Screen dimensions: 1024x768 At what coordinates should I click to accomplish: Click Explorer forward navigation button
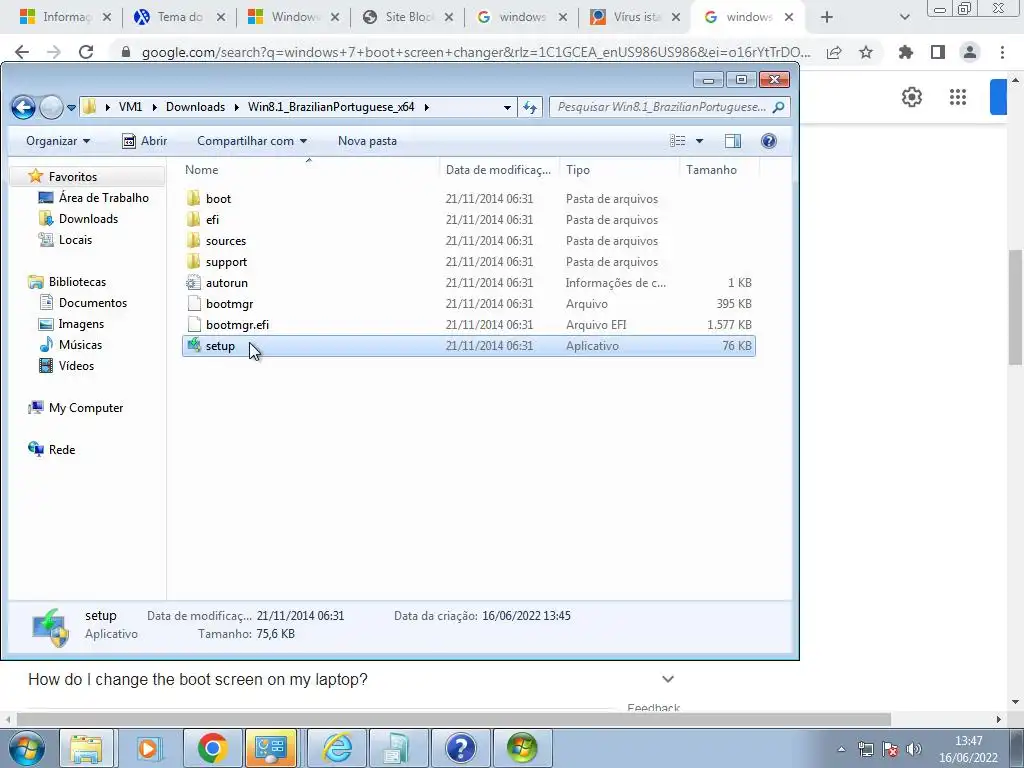[x=51, y=107]
